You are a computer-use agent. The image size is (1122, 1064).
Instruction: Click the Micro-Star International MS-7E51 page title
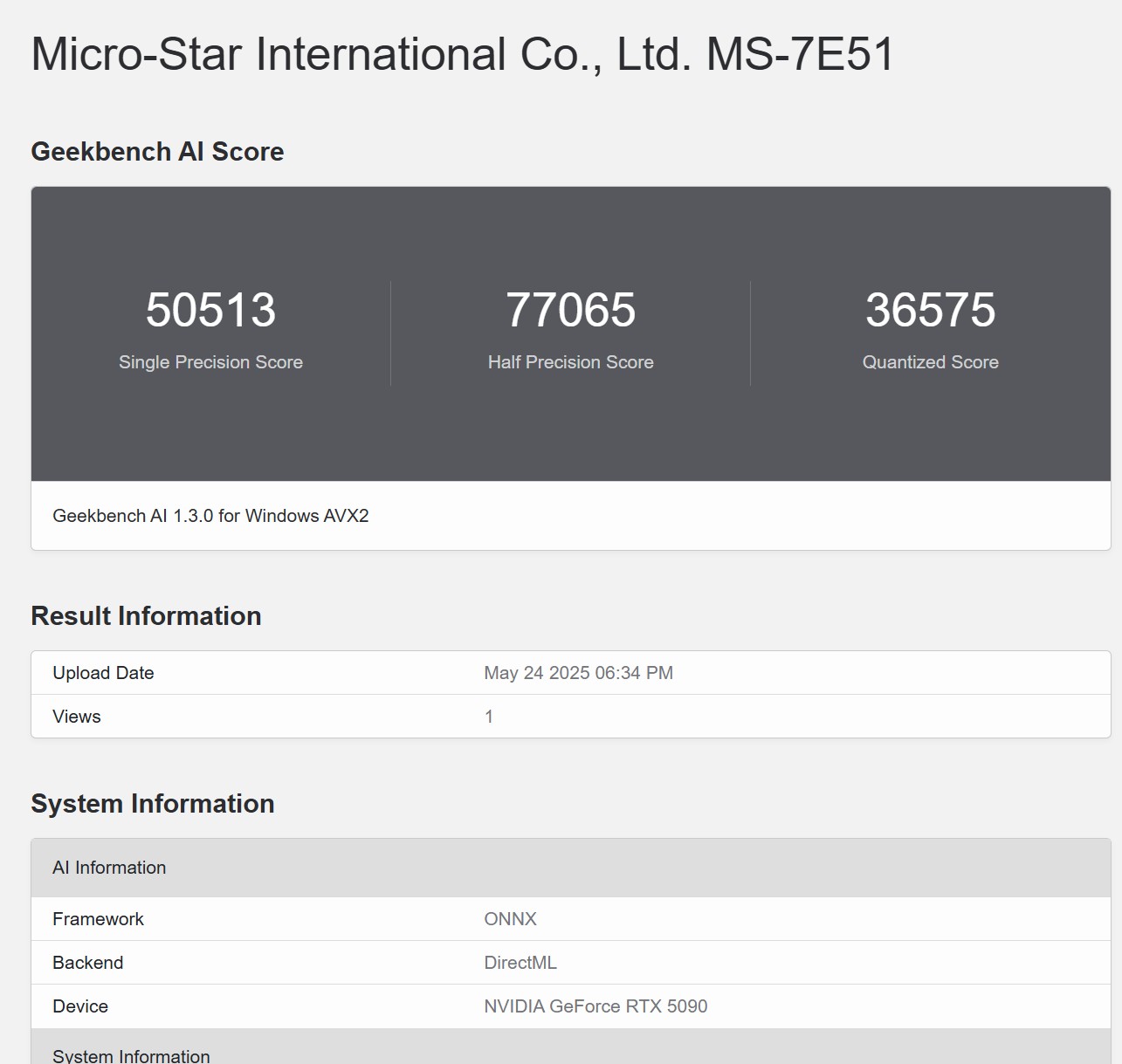[463, 54]
